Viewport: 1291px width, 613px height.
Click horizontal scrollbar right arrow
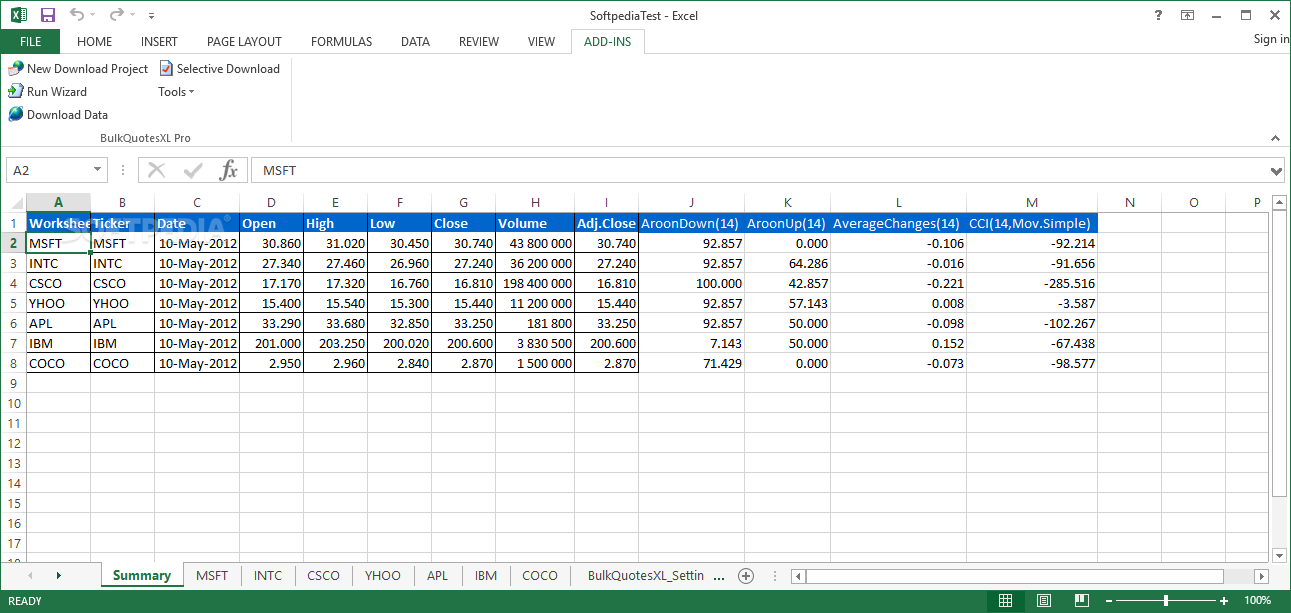pyautogui.click(x=1262, y=576)
